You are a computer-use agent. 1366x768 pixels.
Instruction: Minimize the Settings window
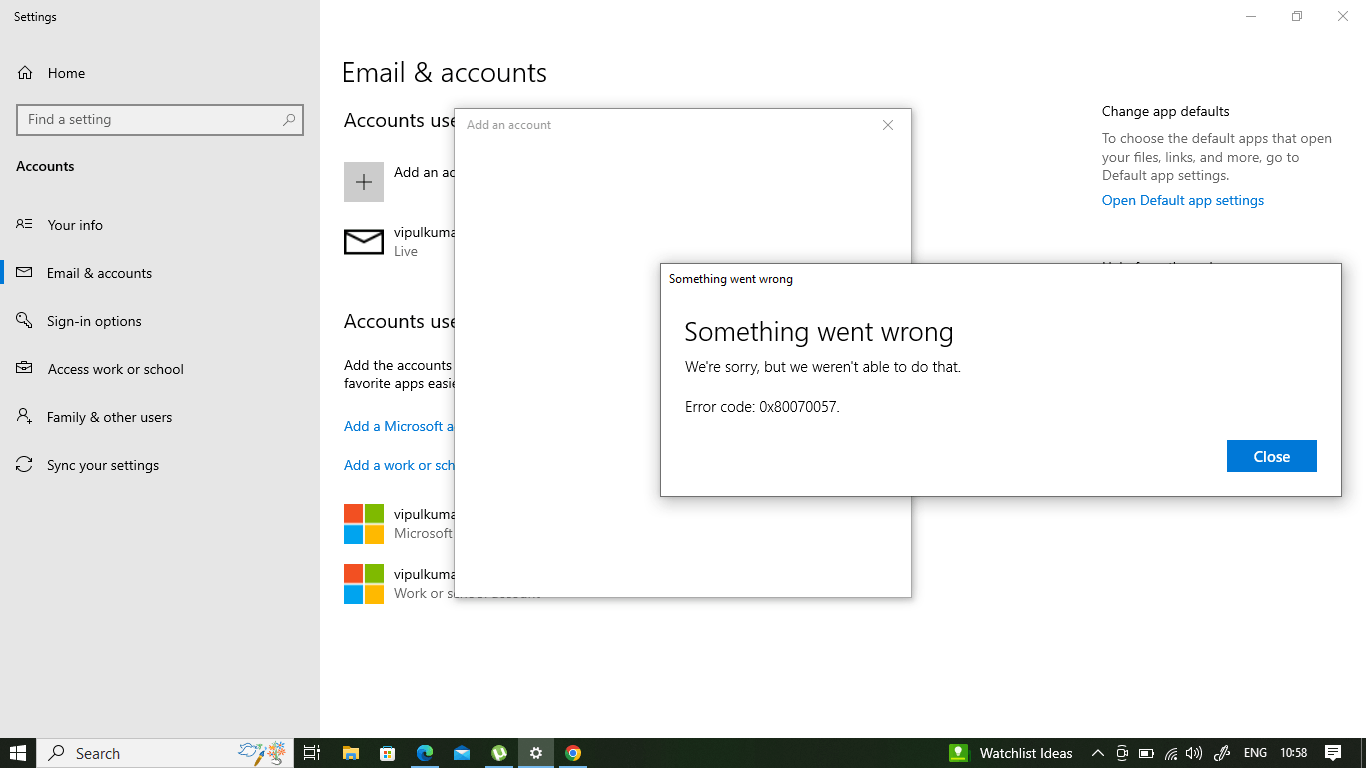[x=1251, y=16]
